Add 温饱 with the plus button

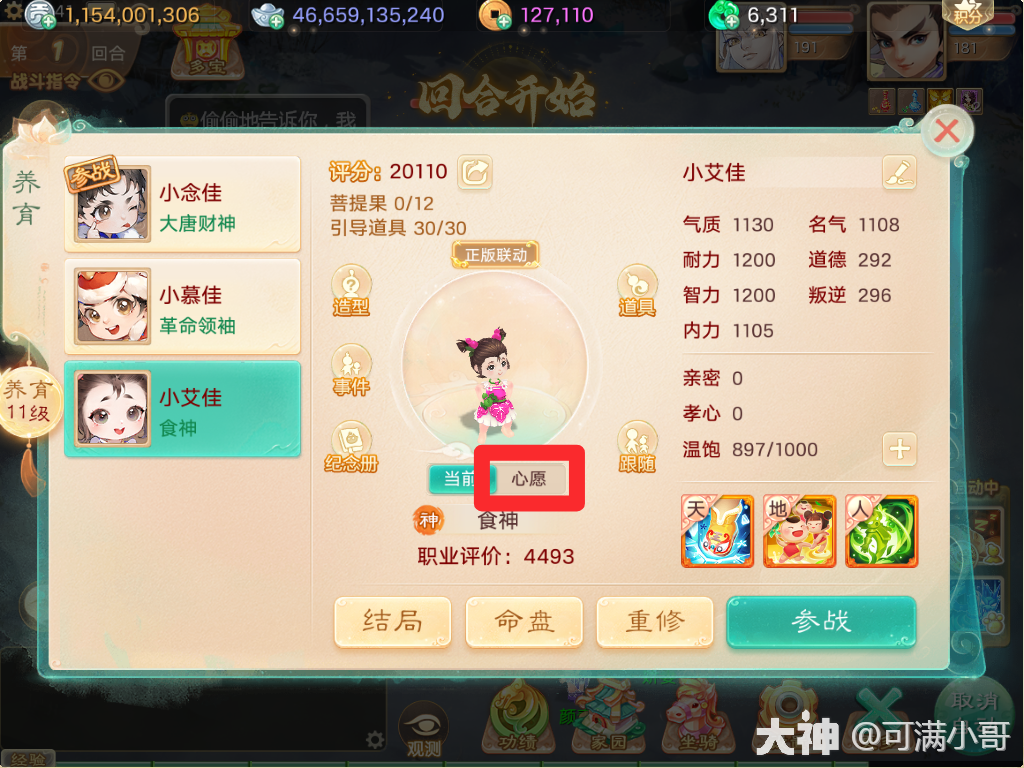(899, 449)
